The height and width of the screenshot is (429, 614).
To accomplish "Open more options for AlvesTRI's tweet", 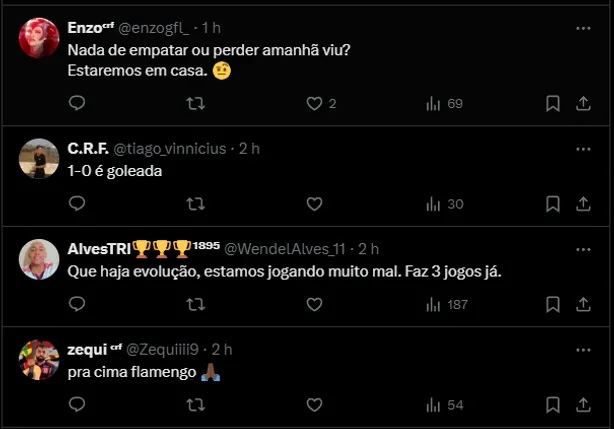I will click(x=584, y=248).
